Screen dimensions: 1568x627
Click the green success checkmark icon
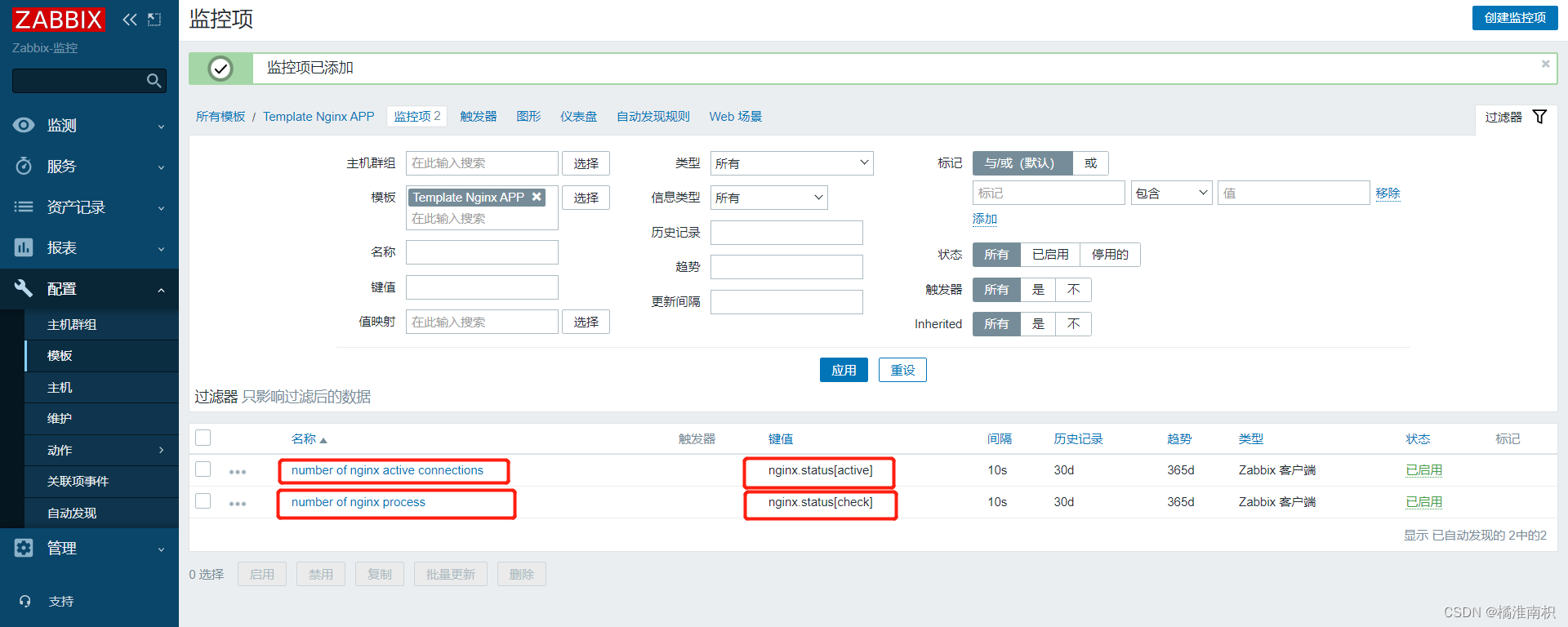point(220,69)
